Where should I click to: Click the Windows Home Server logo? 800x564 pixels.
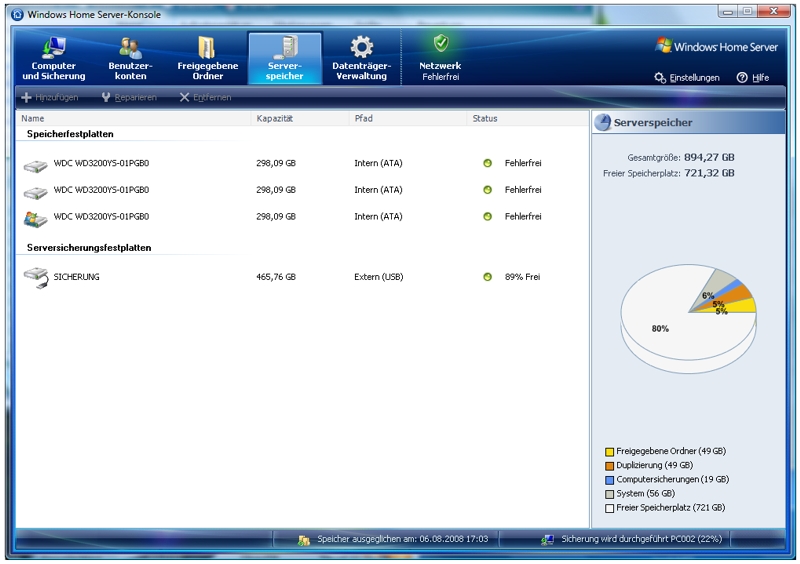(x=716, y=46)
